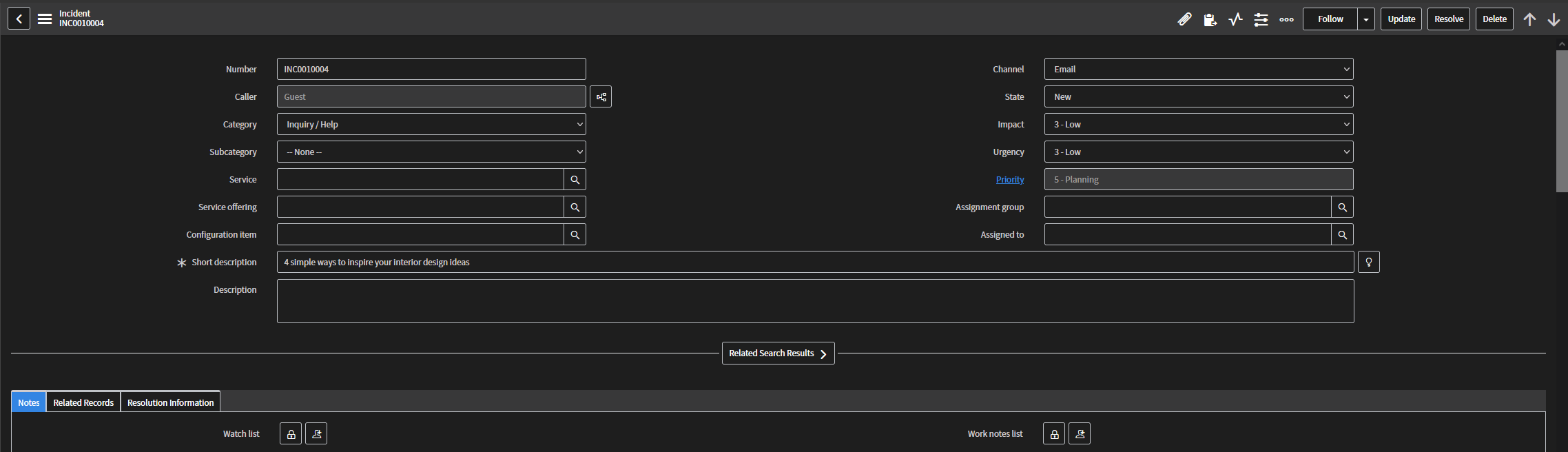Viewport: 1568px width, 452px height.
Task: Add me to Watch list icon
Action: (x=316, y=433)
